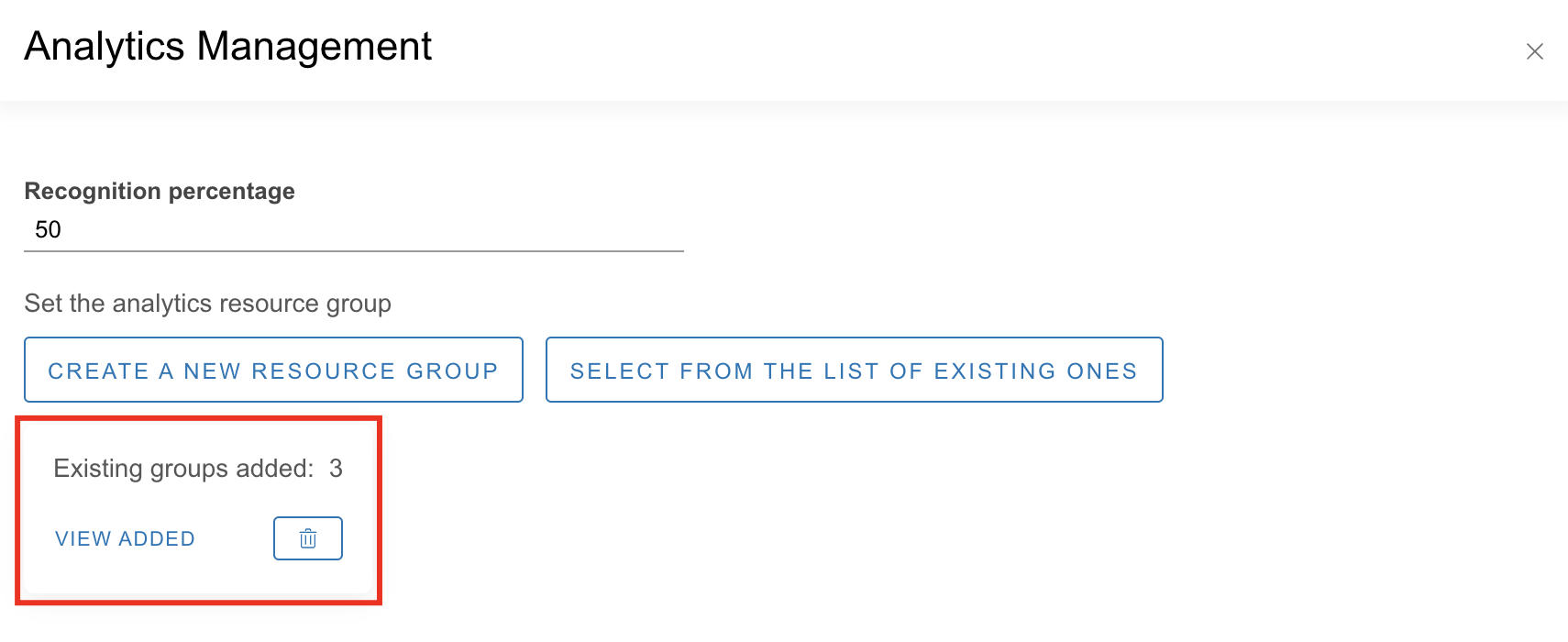Click the word Management in the header

click(x=314, y=47)
